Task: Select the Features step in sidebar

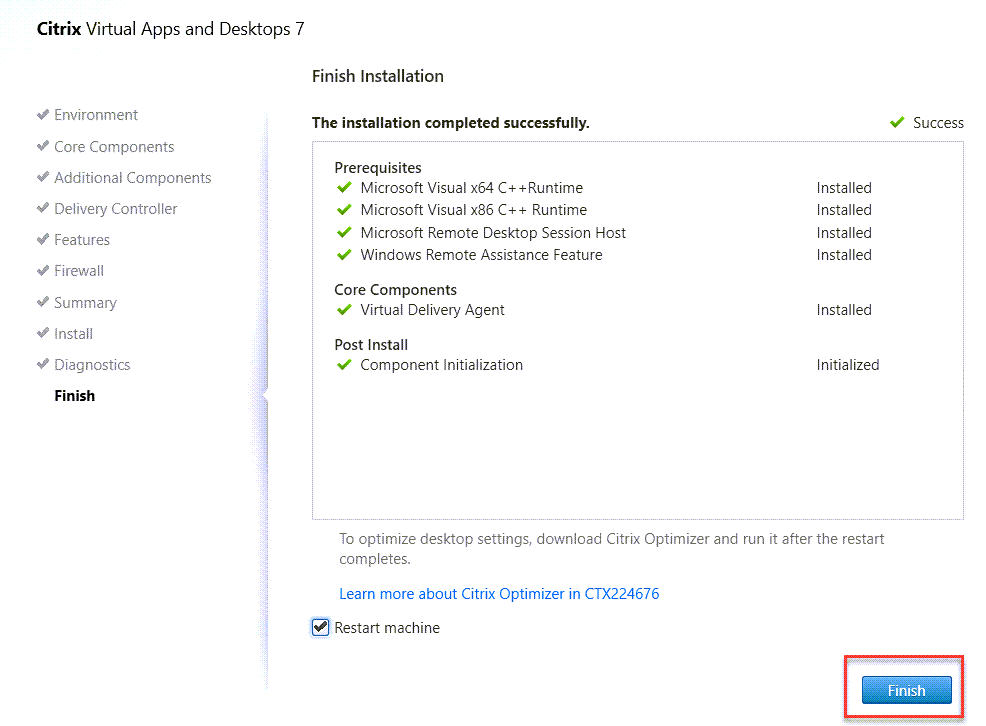Action: [x=82, y=240]
